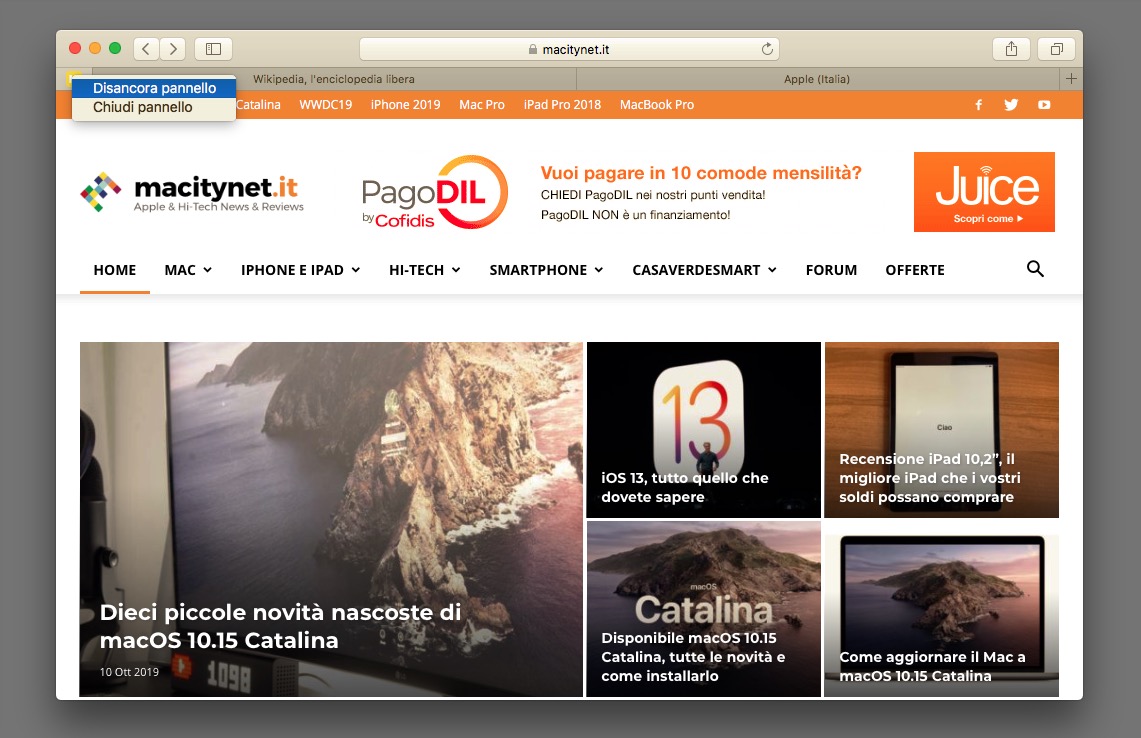Open macitynet Facebook page icon

point(979,105)
